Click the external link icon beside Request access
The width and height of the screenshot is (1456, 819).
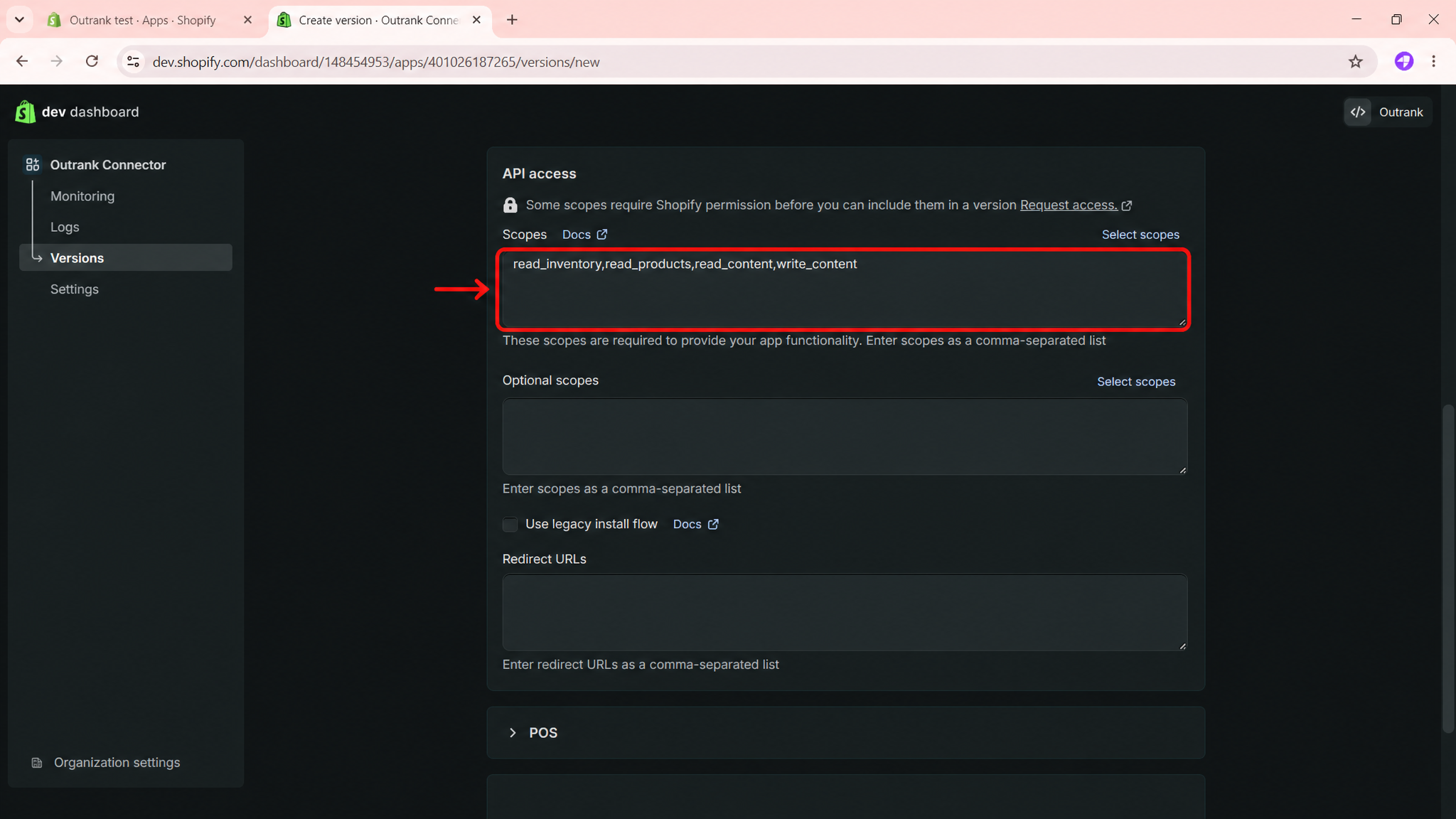click(1127, 205)
